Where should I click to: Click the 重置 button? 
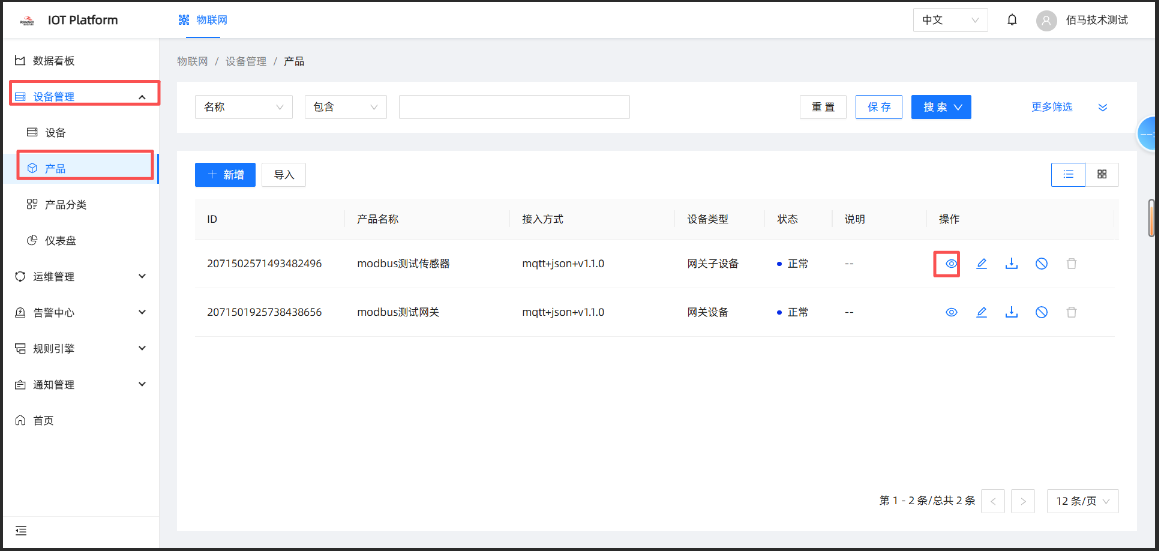(x=823, y=107)
